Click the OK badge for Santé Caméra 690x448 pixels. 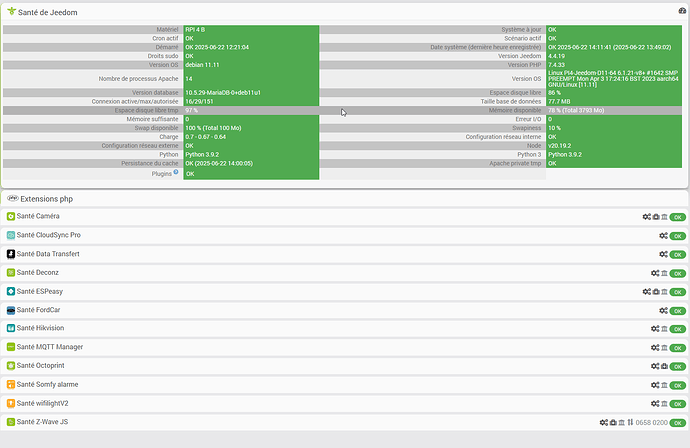(x=678, y=217)
